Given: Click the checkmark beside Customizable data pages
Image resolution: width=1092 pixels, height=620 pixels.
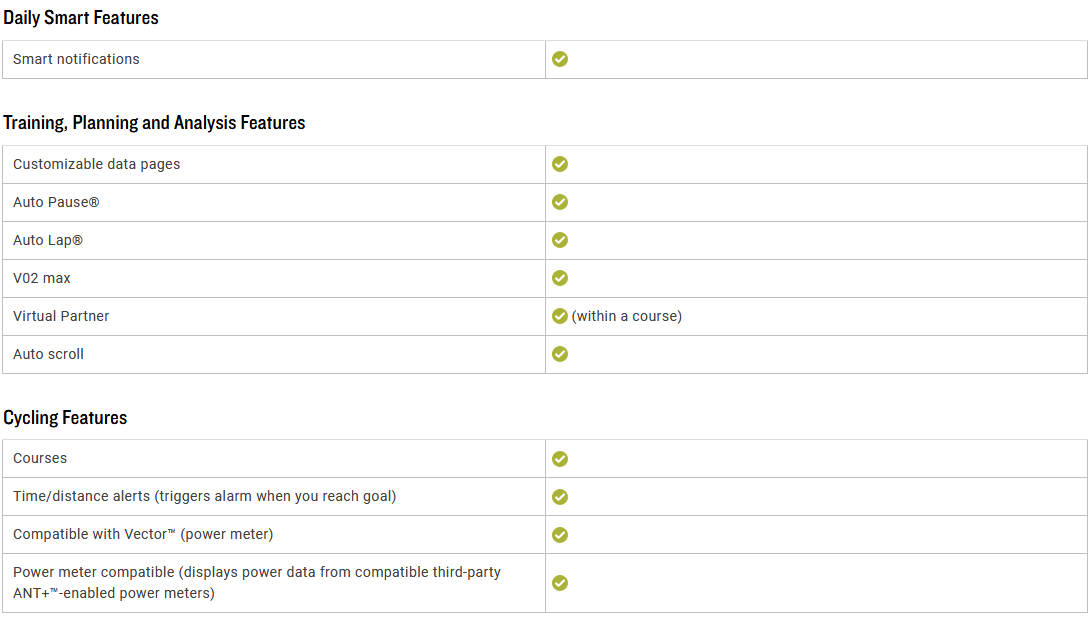Looking at the screenshot, I should click(560, 164).
